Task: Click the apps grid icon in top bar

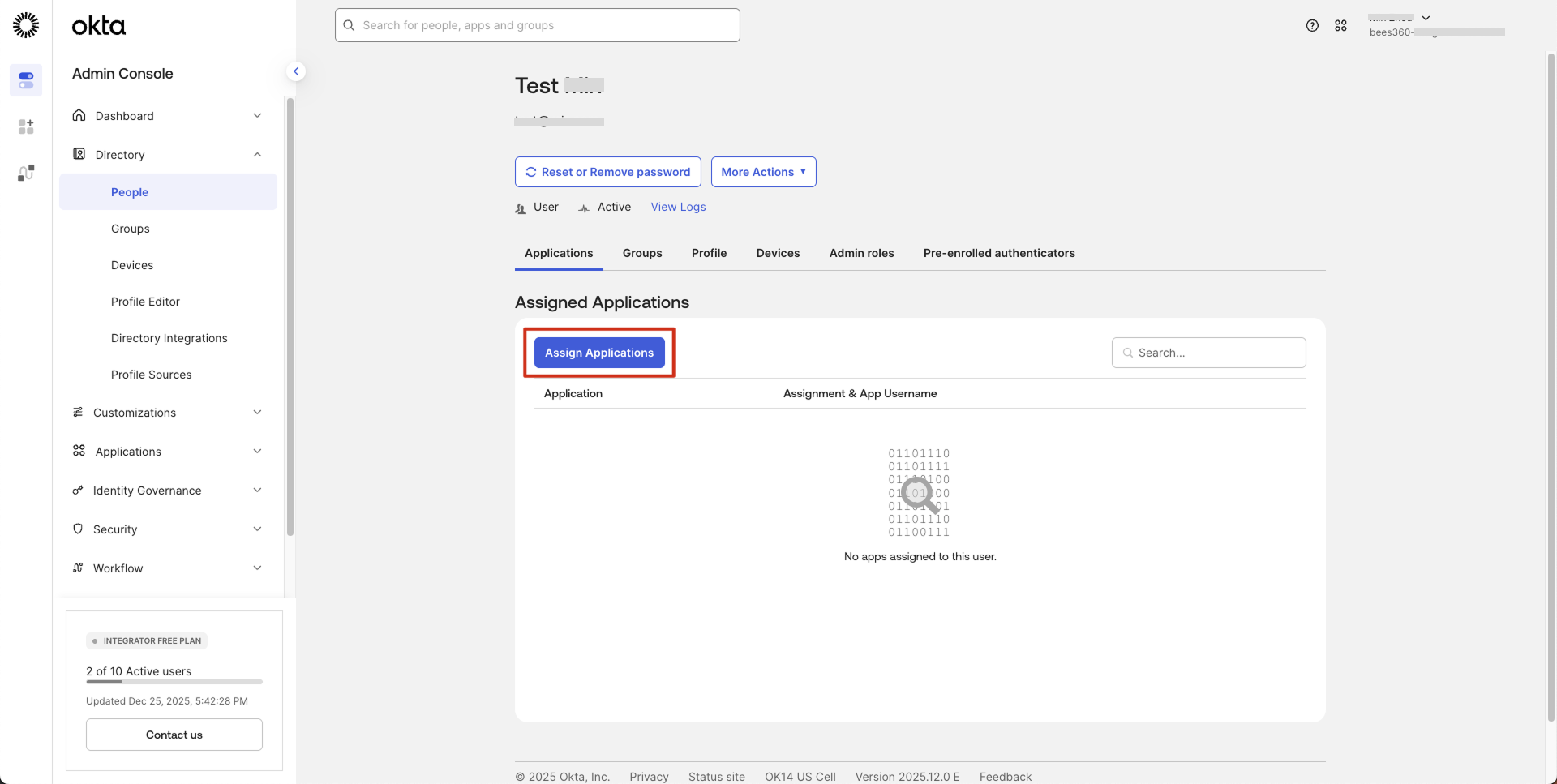Action: [x=1341, y=25]
